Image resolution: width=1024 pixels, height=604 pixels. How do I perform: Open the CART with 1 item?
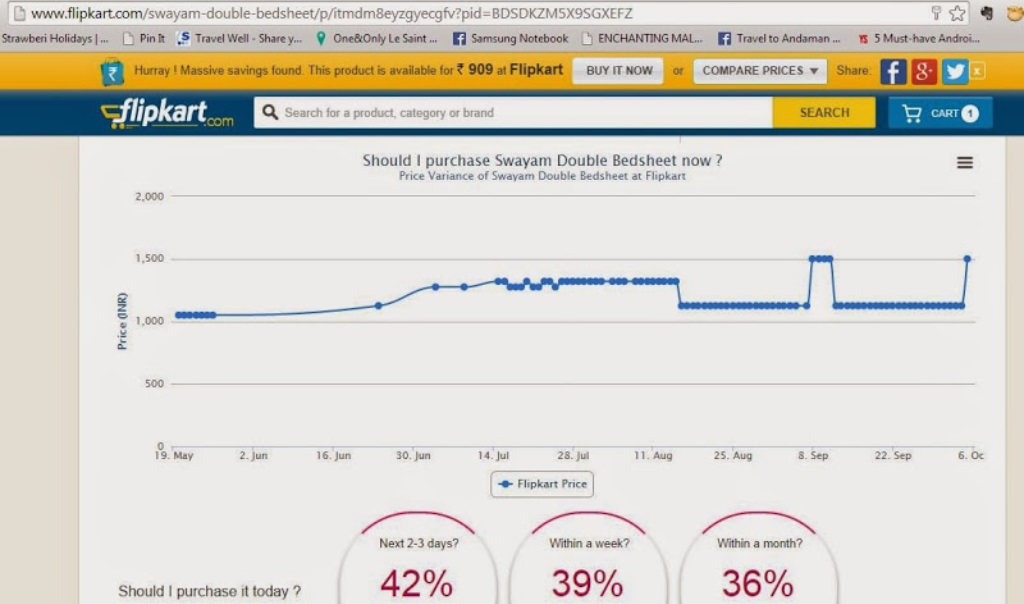(940, 113)
